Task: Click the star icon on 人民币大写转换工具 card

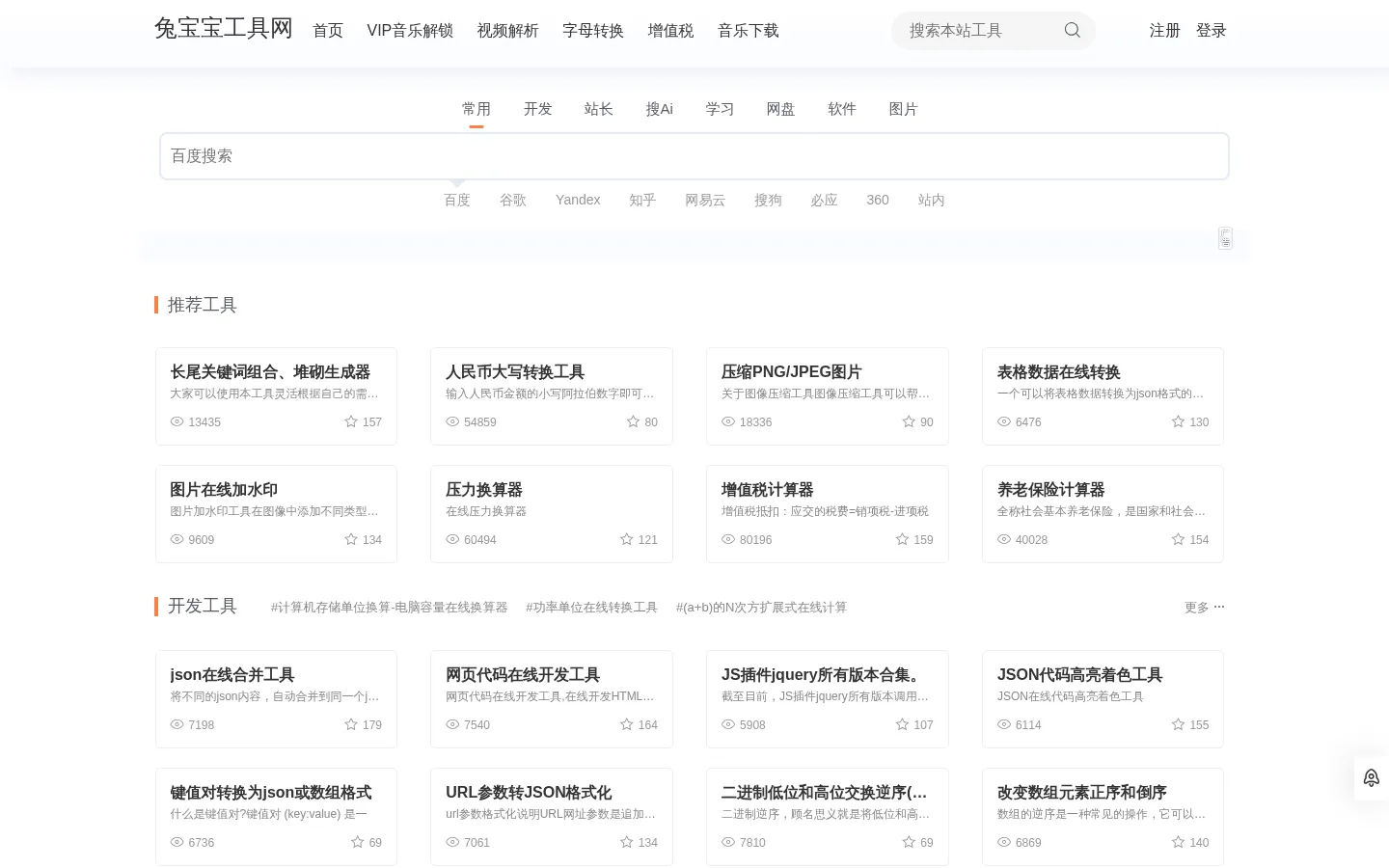Action: pyautogui.click(x=633, y=421)
